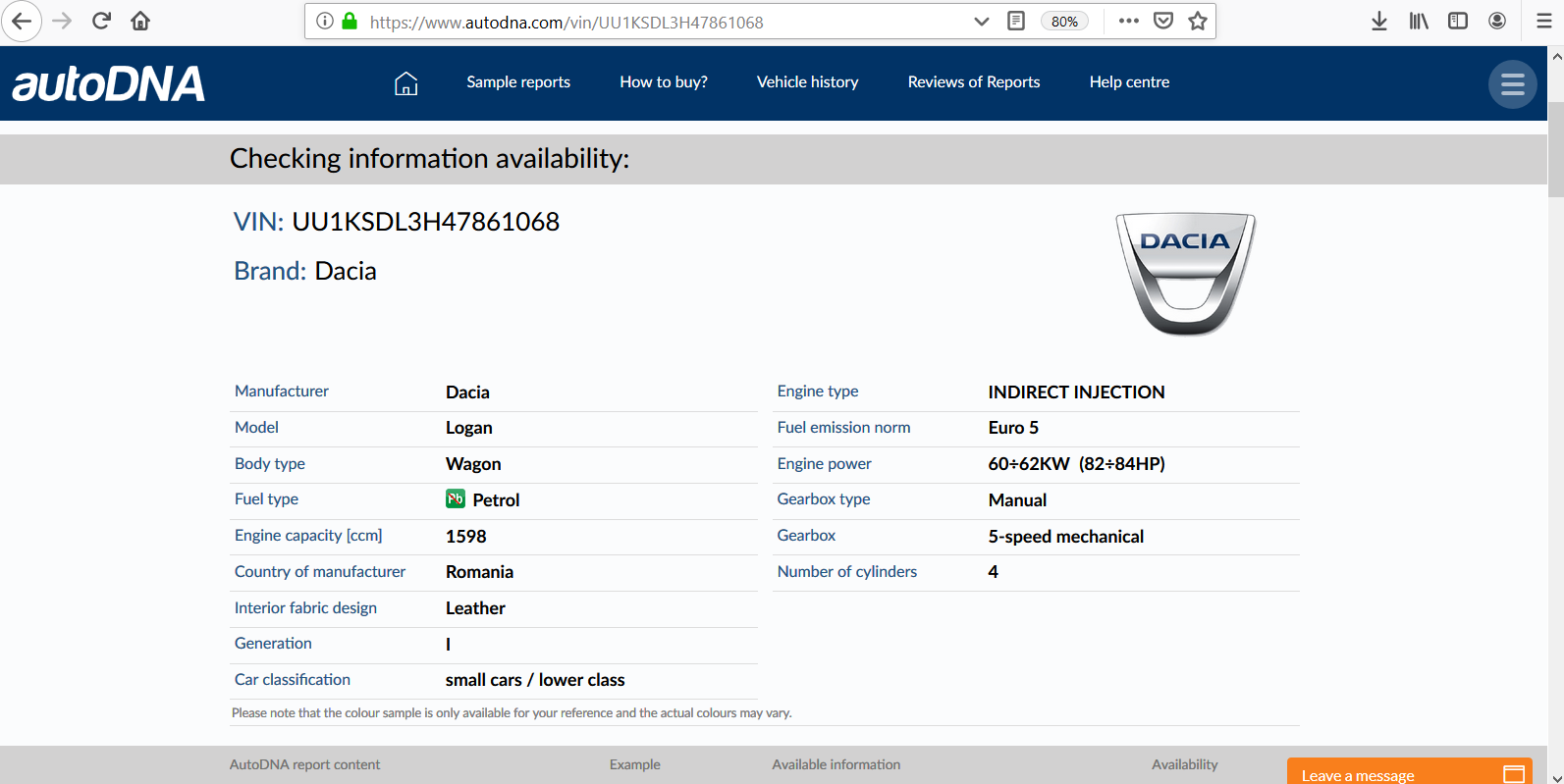Go to autoDNA home icon
This screenshot has width=1564, height=784.
pyautogui.click(x=405, y=83)
